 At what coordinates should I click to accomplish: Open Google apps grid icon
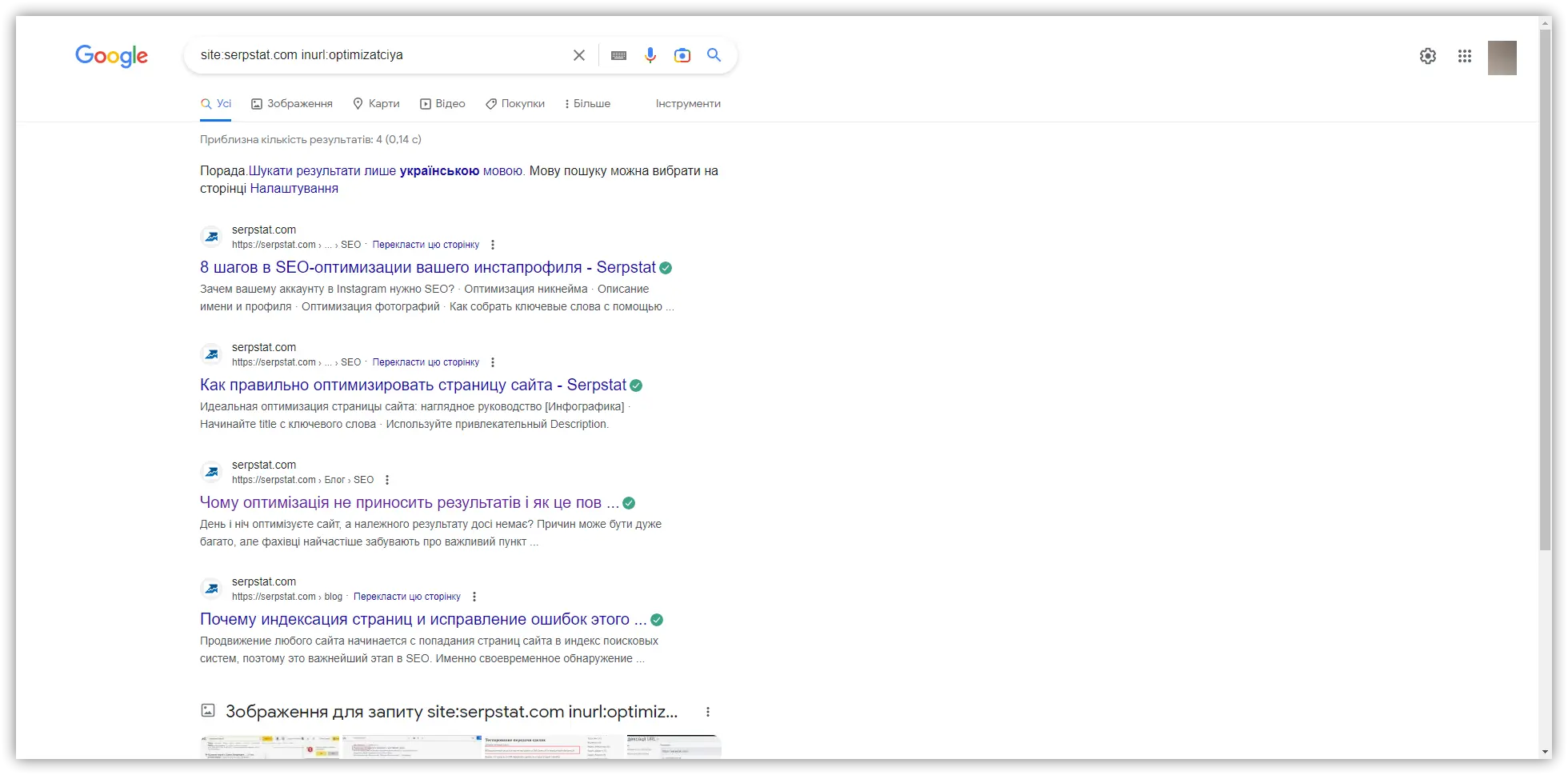(x=1465, y=56)
